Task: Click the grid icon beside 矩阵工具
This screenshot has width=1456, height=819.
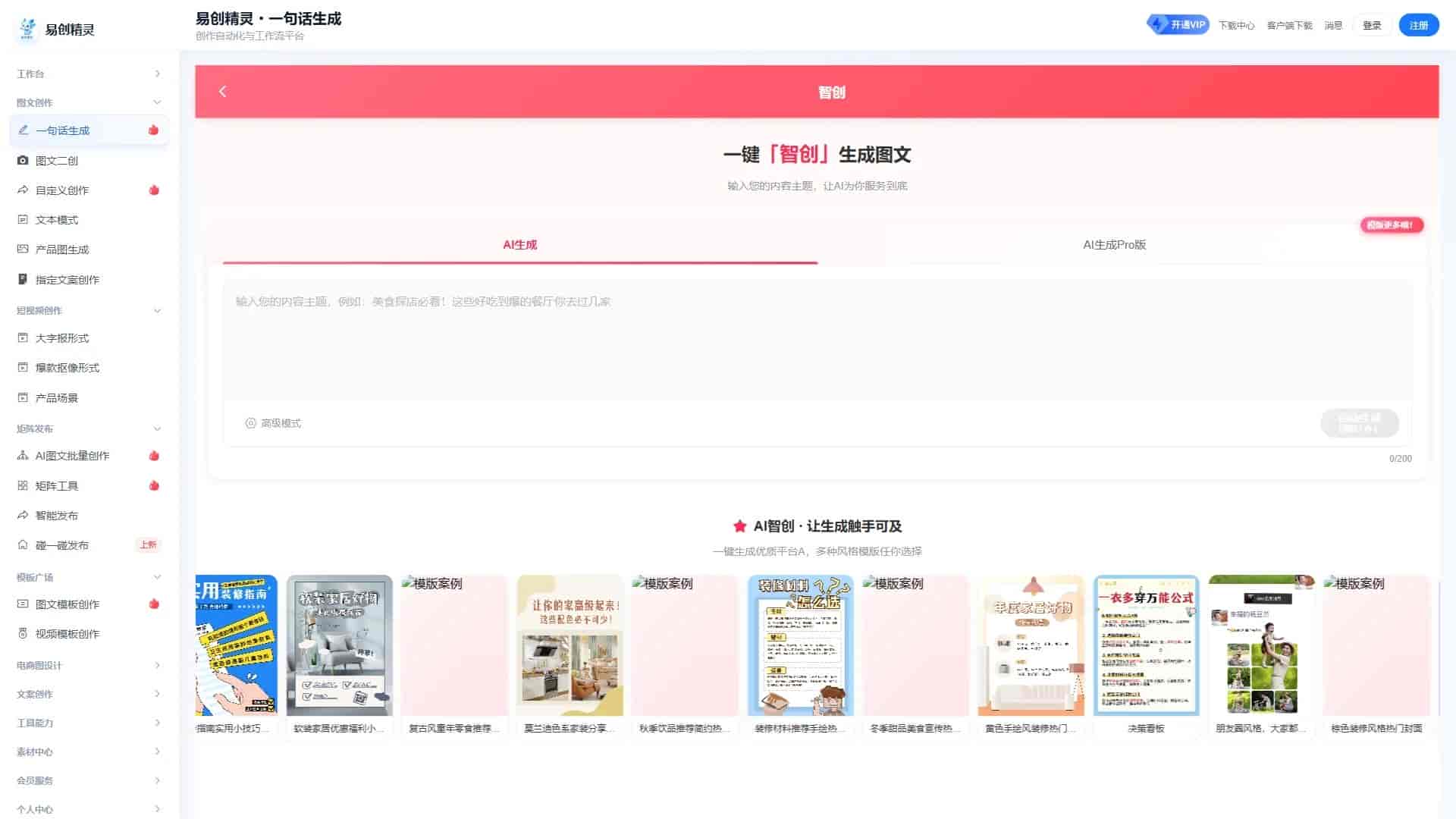Action: coord(23,486)
